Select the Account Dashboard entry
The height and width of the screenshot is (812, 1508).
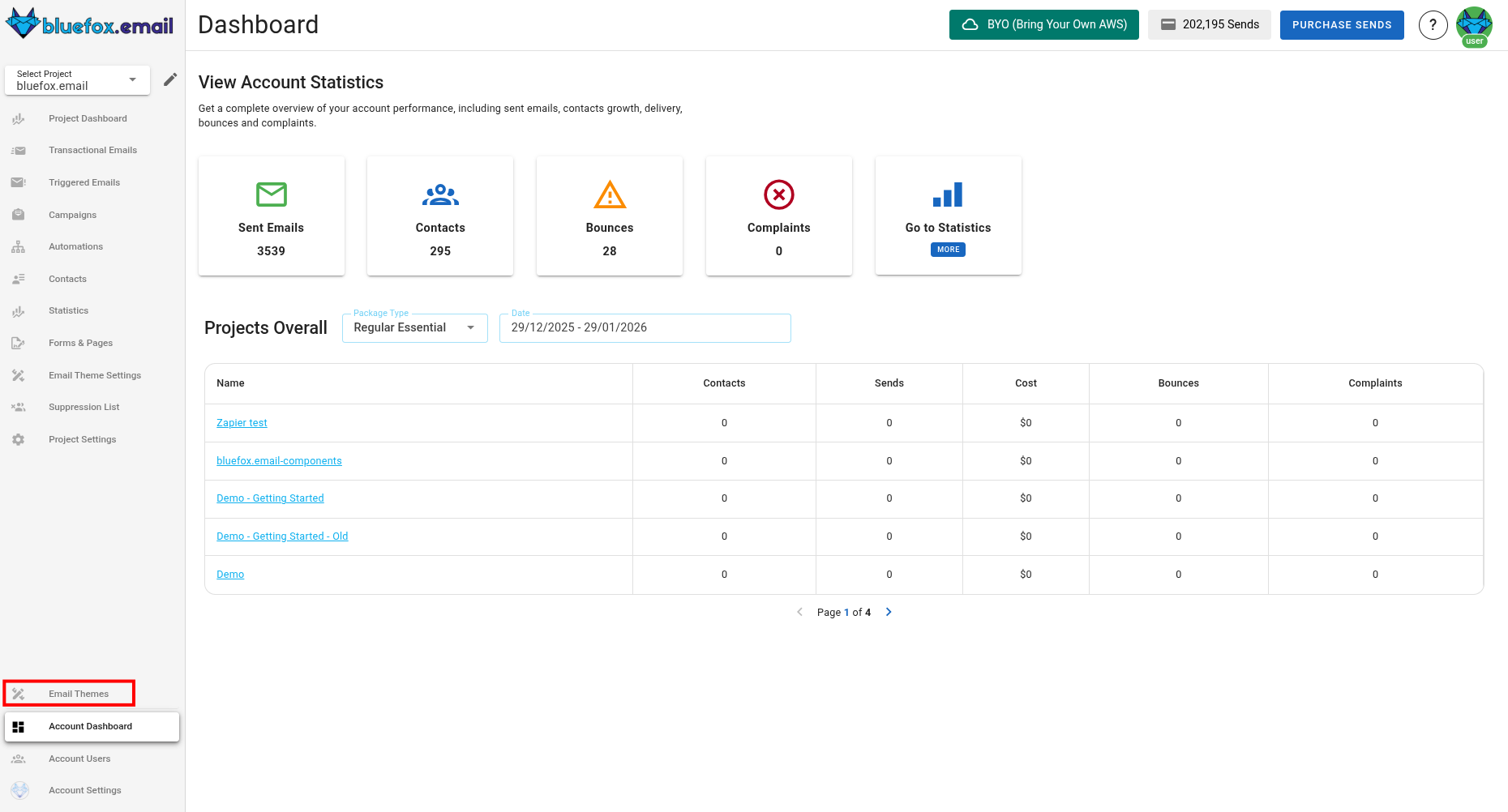(91, 726)
